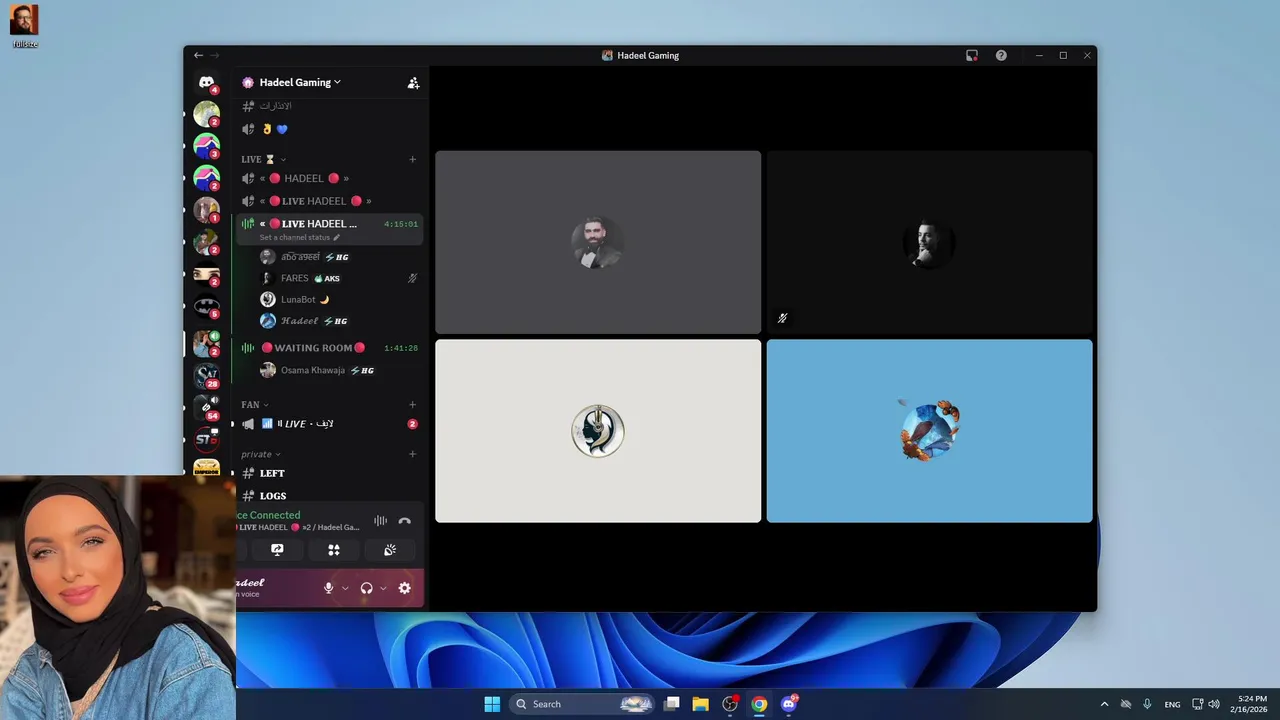
Task: Open microphone input options arrow
Action: coord(345,588)
